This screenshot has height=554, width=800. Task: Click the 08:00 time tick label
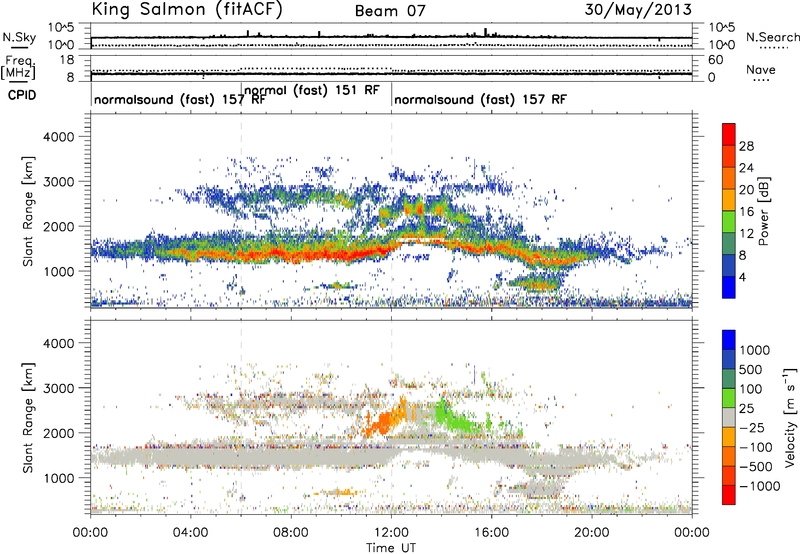coord(290,533)
